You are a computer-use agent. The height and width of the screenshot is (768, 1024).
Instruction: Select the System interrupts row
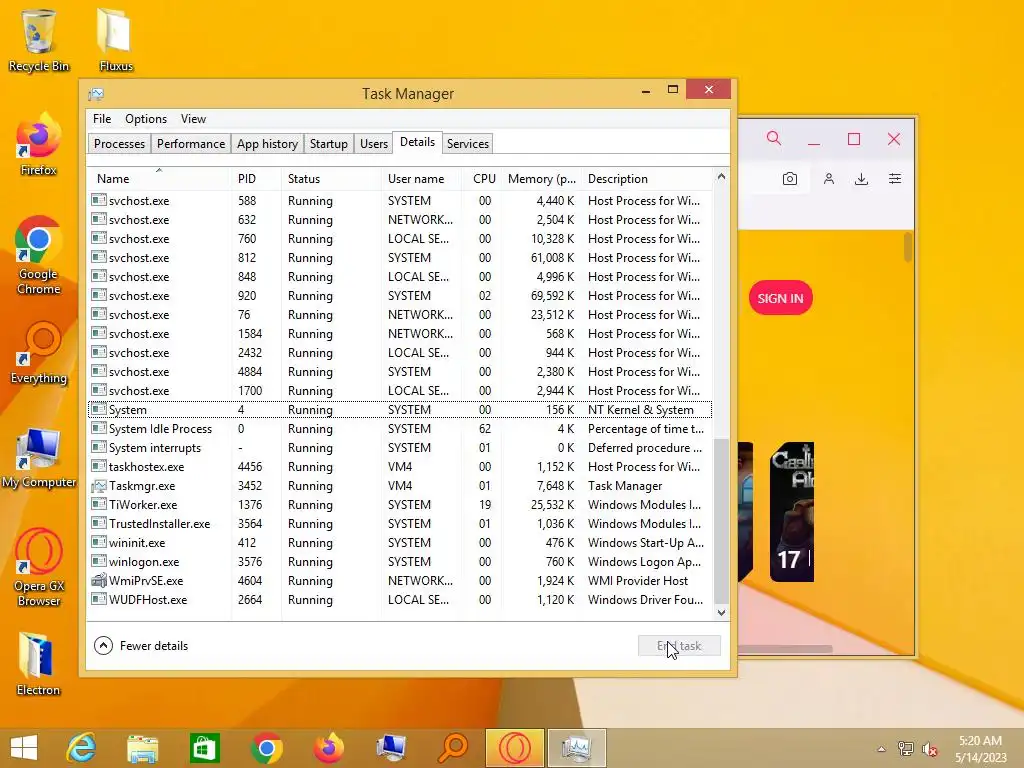400,448
